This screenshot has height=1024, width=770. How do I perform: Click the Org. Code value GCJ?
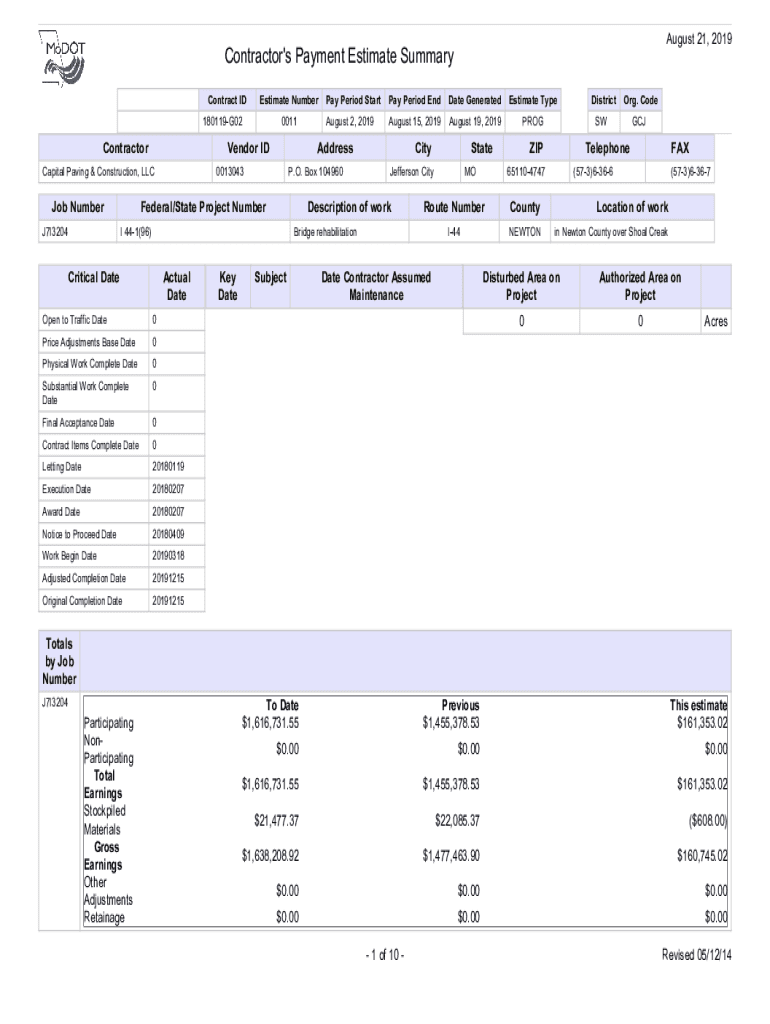638,121
